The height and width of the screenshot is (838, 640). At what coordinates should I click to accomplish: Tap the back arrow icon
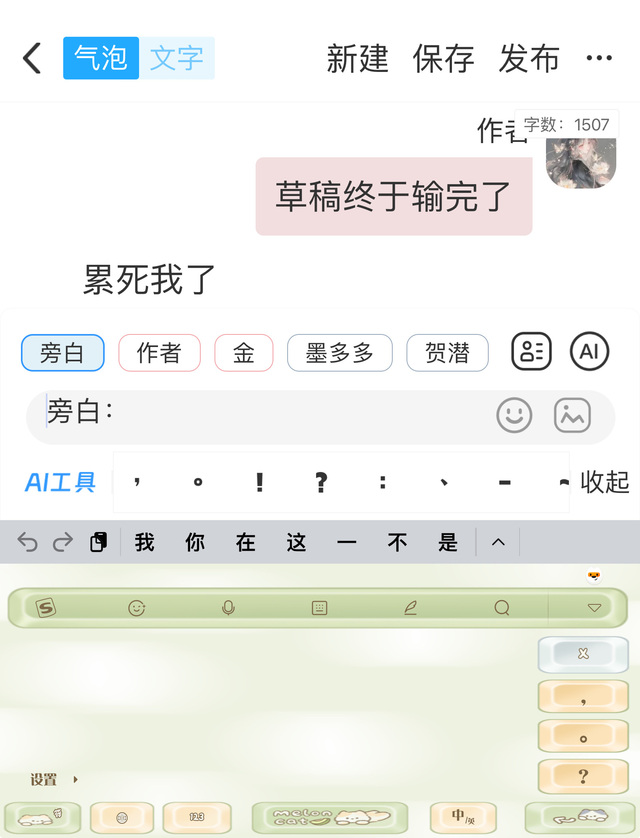coord(32,58)
